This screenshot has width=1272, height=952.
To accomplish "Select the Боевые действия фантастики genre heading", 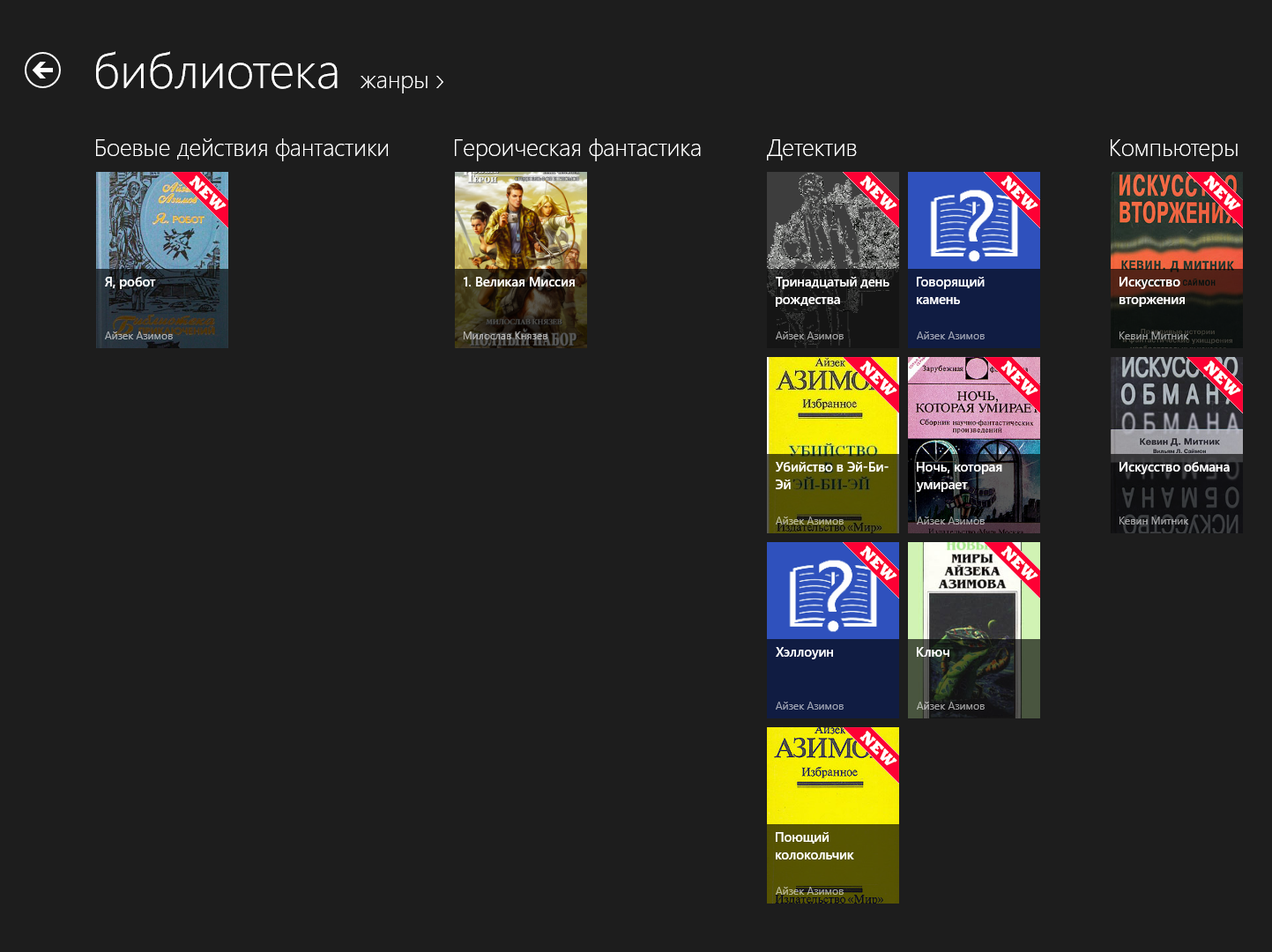I will [242, 149].
